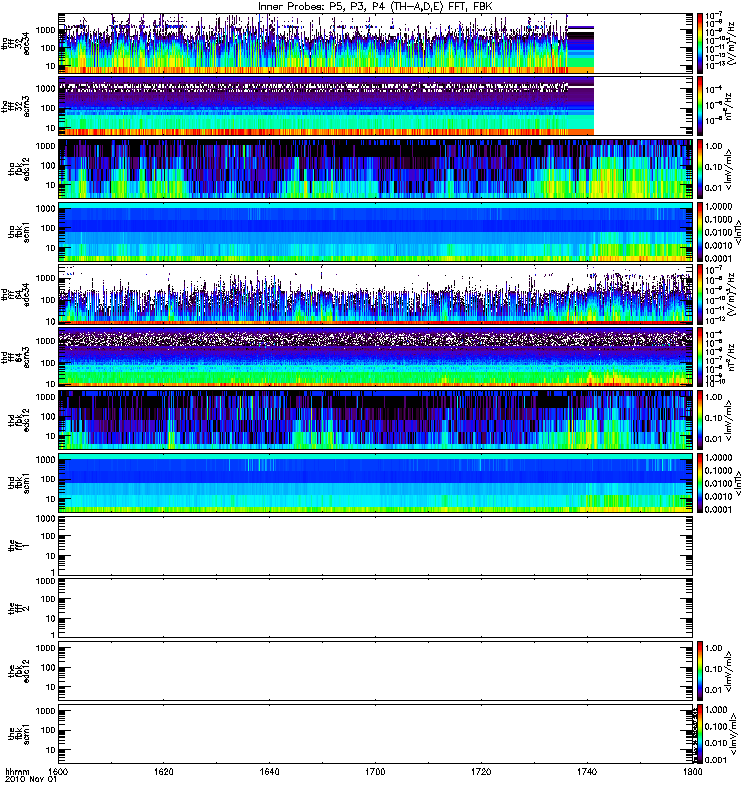Click the 1800 time axis label
The height and width of the screenshot is (800, 750).
click(692, 771)
